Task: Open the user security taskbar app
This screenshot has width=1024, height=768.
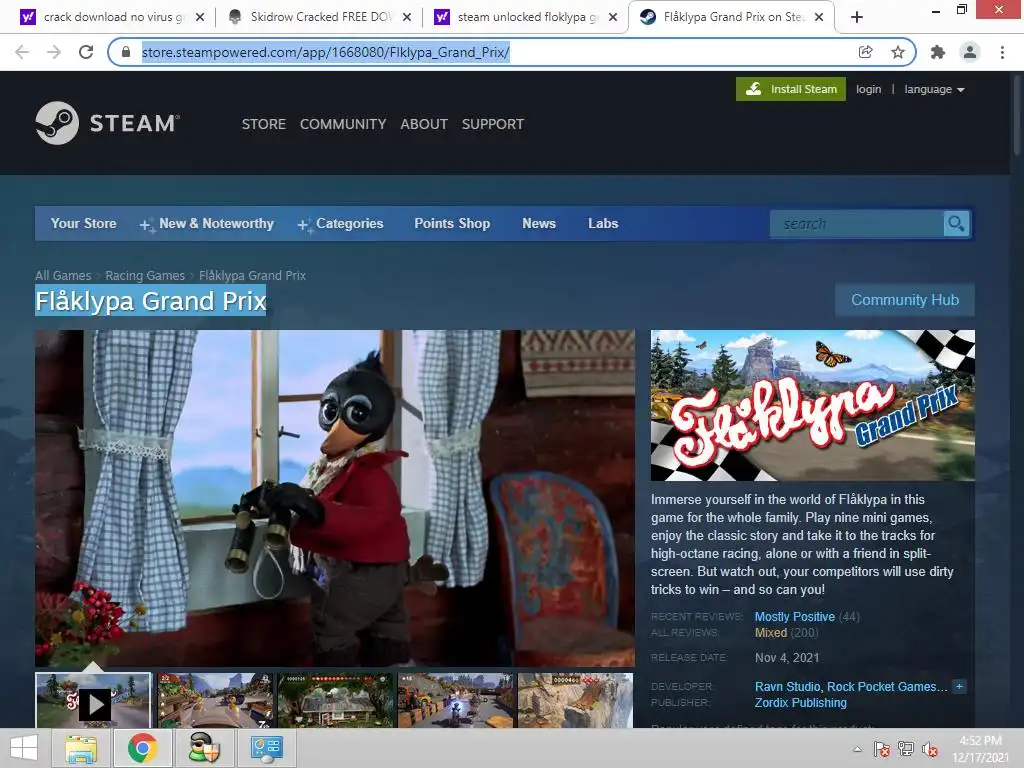Action: point(203,748)
